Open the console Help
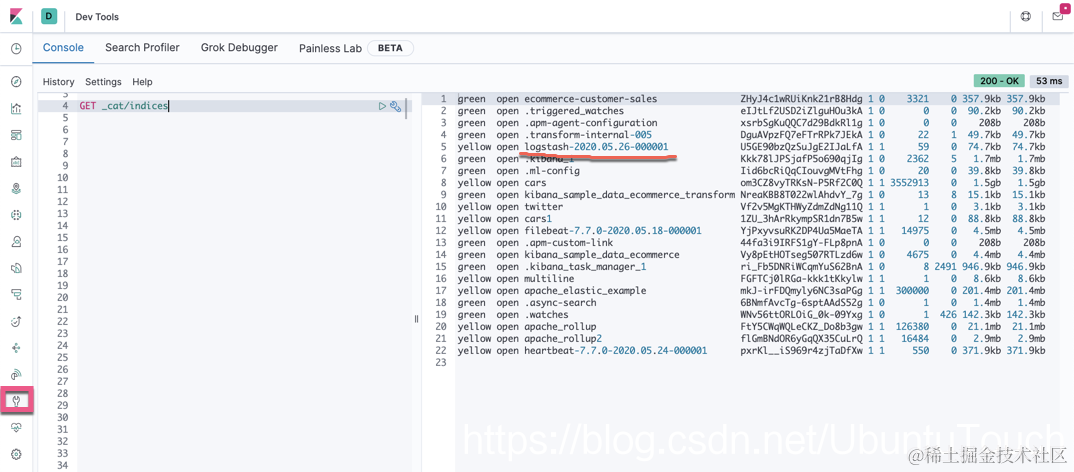1074x472 pixels. (x=142, y=82)
